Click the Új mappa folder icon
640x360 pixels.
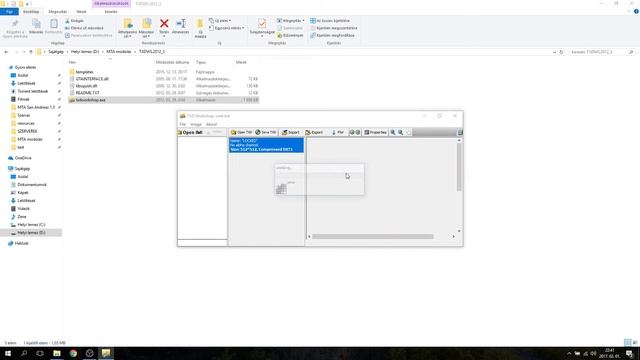coord(200,24)
